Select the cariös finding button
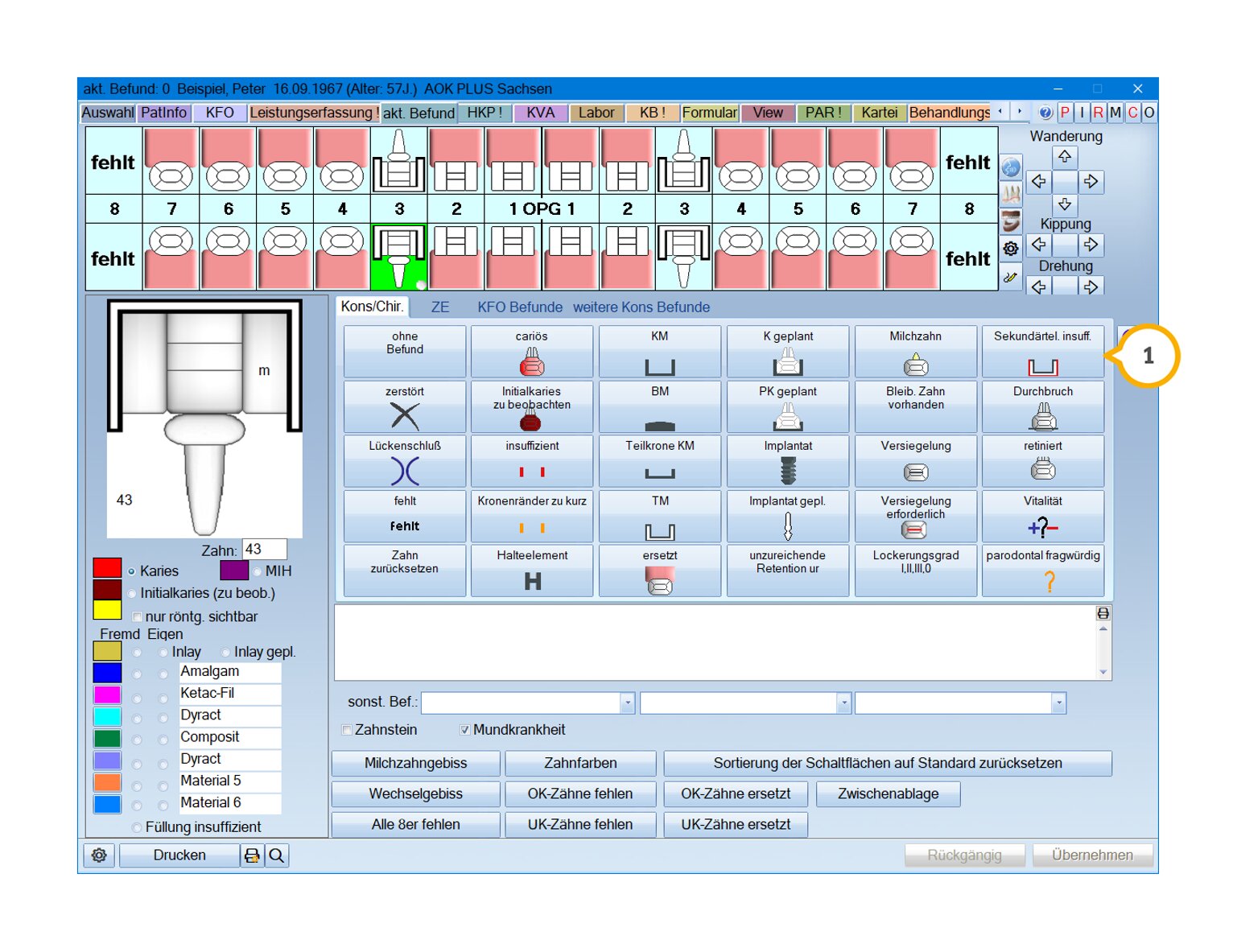This screenshot has height=952, width=1237. (532, 352)
